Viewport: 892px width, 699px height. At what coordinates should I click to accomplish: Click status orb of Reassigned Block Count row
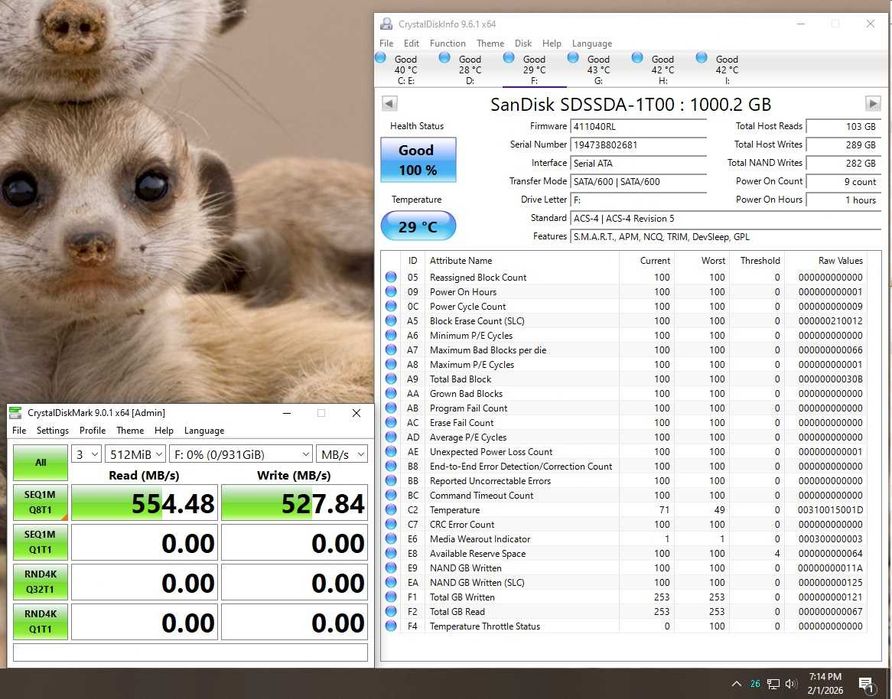391,277
